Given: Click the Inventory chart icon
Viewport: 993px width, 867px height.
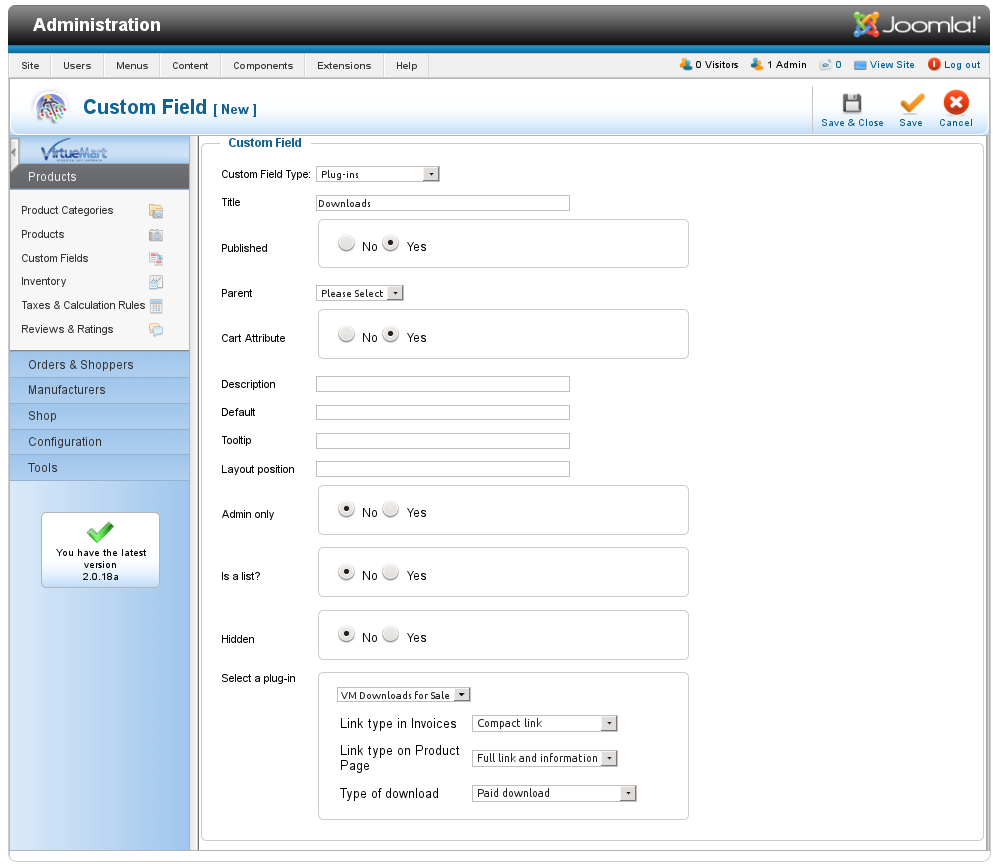Looking at the screenshot, I should tap(156, 282).
